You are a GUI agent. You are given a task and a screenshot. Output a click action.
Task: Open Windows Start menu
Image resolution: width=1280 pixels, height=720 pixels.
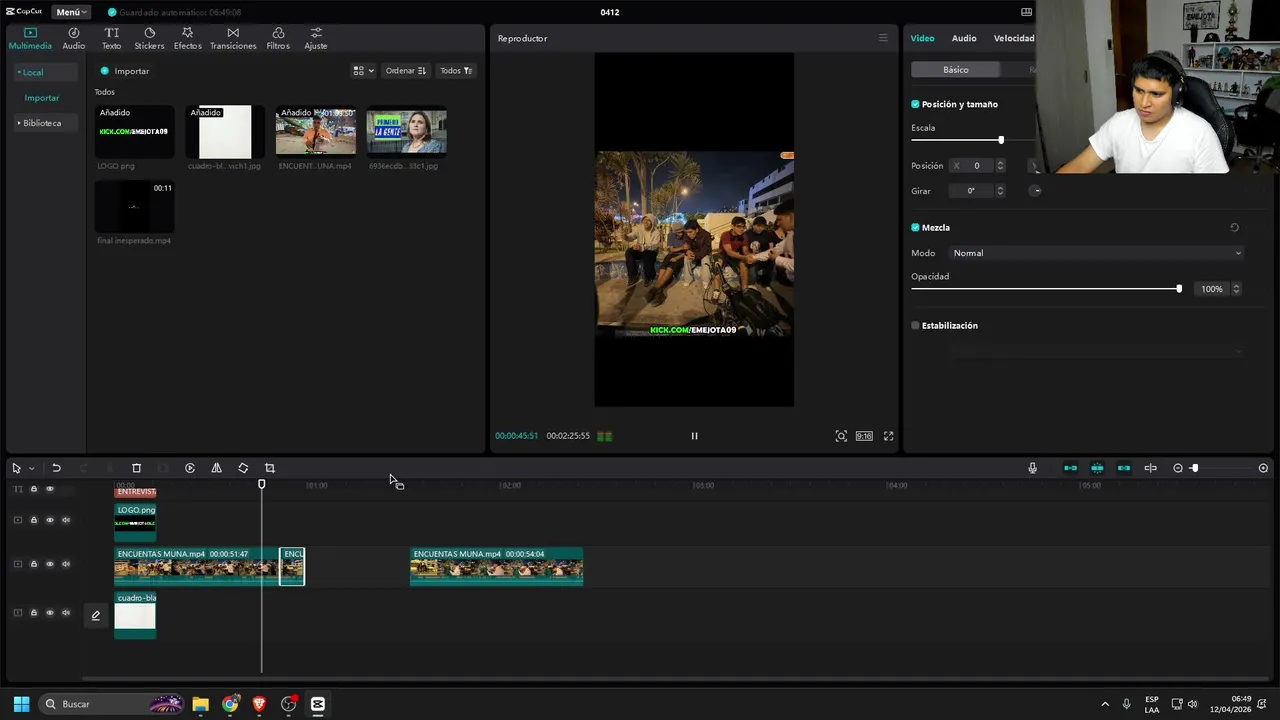21,704
